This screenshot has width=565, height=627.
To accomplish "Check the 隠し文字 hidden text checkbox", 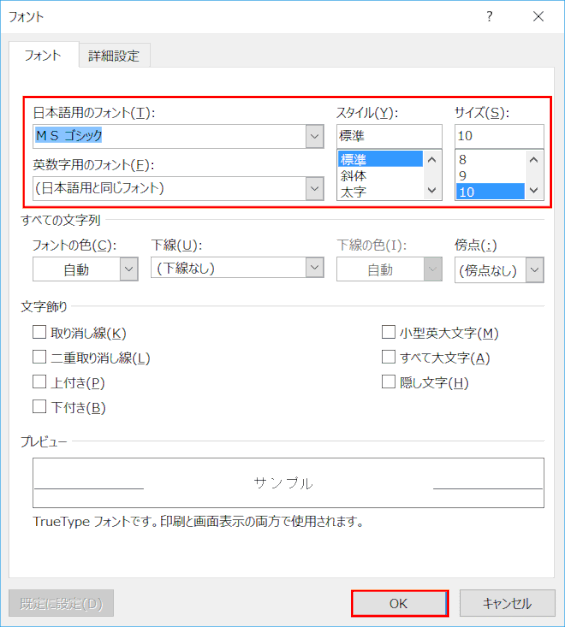I will point(389,382).
